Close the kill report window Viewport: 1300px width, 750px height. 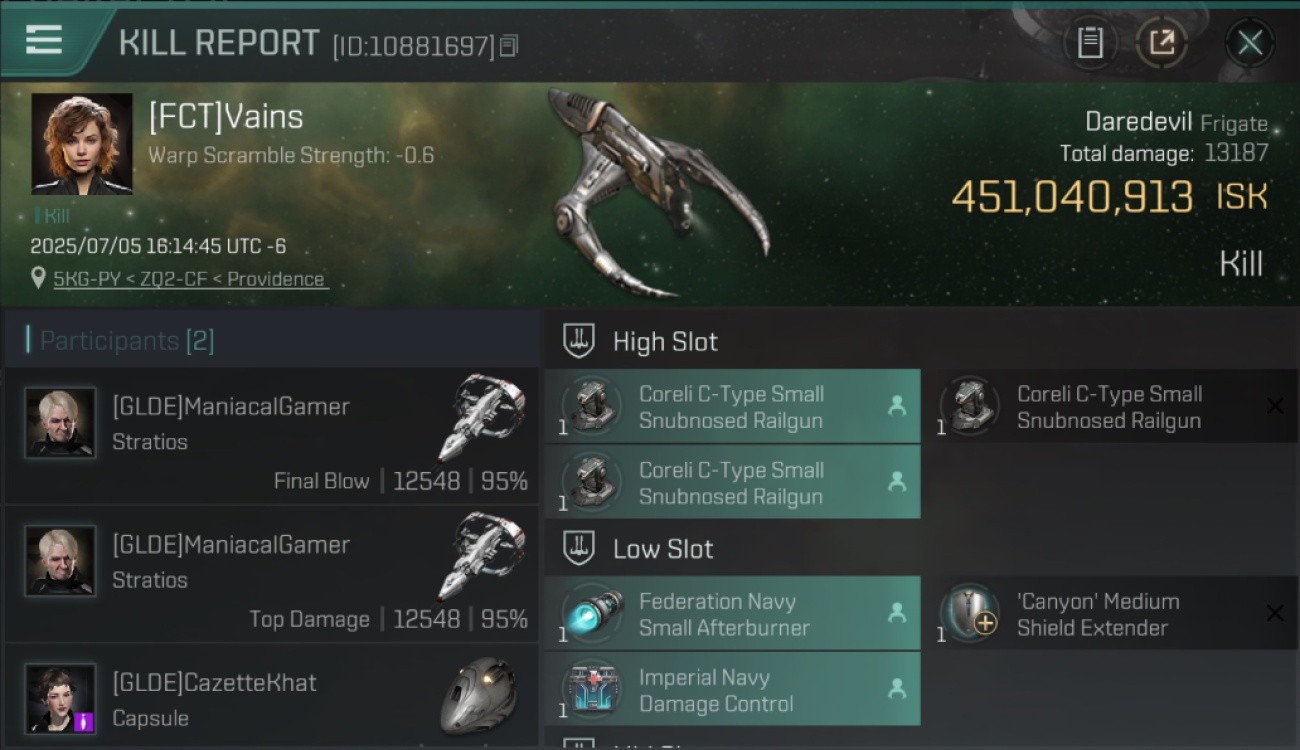[x=1249, y=42]
